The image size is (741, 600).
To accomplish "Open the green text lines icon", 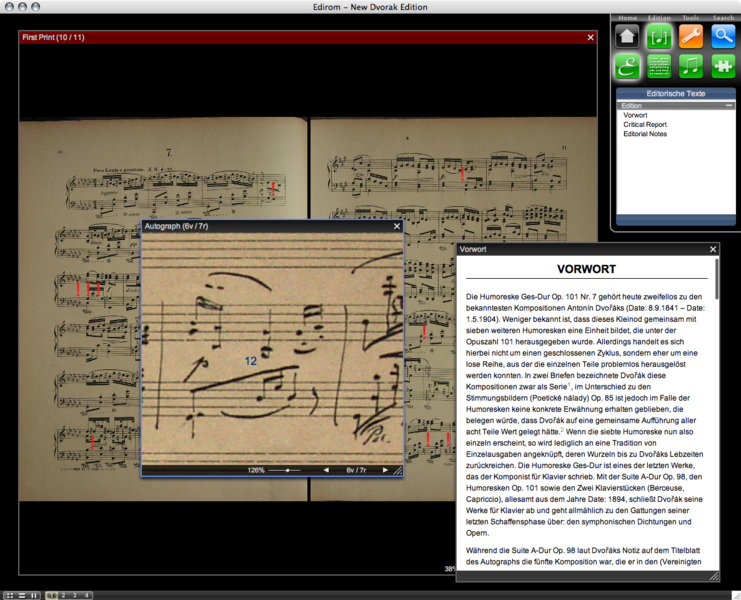I will 659,66.
